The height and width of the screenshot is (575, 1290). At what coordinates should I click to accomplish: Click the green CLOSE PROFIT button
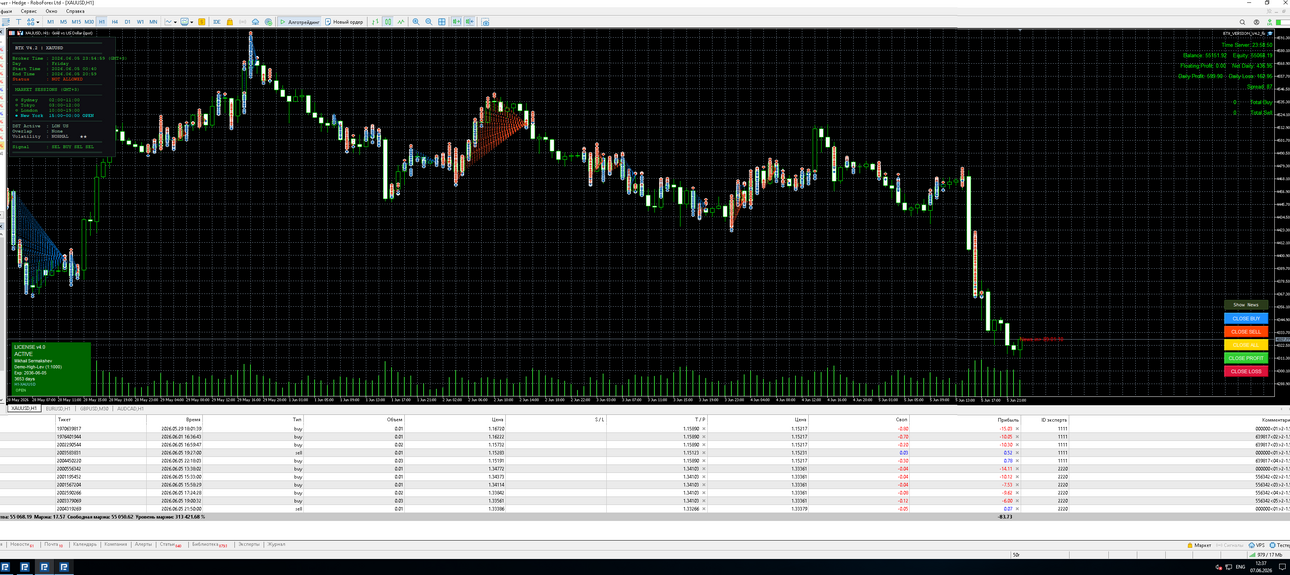tap(1246, 358)
